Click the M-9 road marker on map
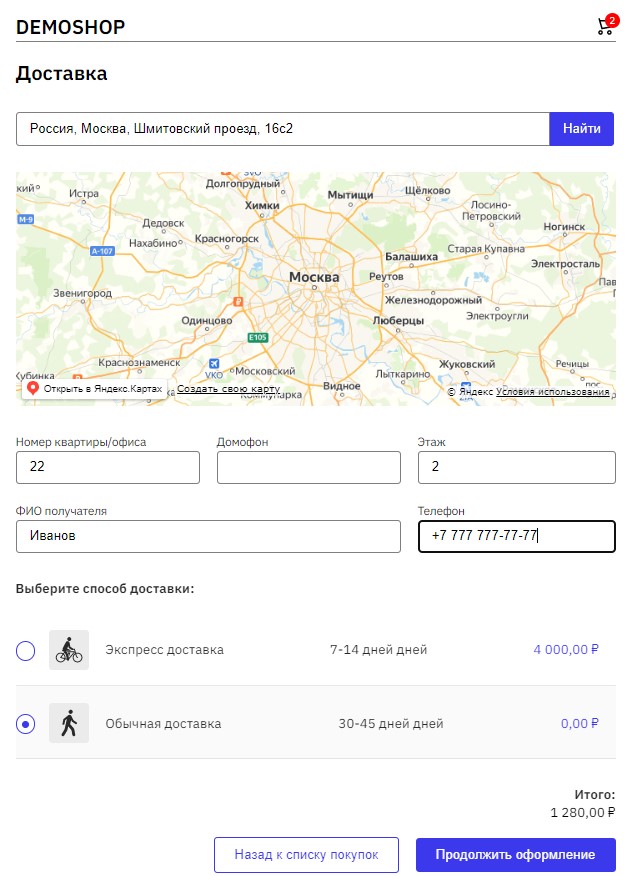 [26, 220]
